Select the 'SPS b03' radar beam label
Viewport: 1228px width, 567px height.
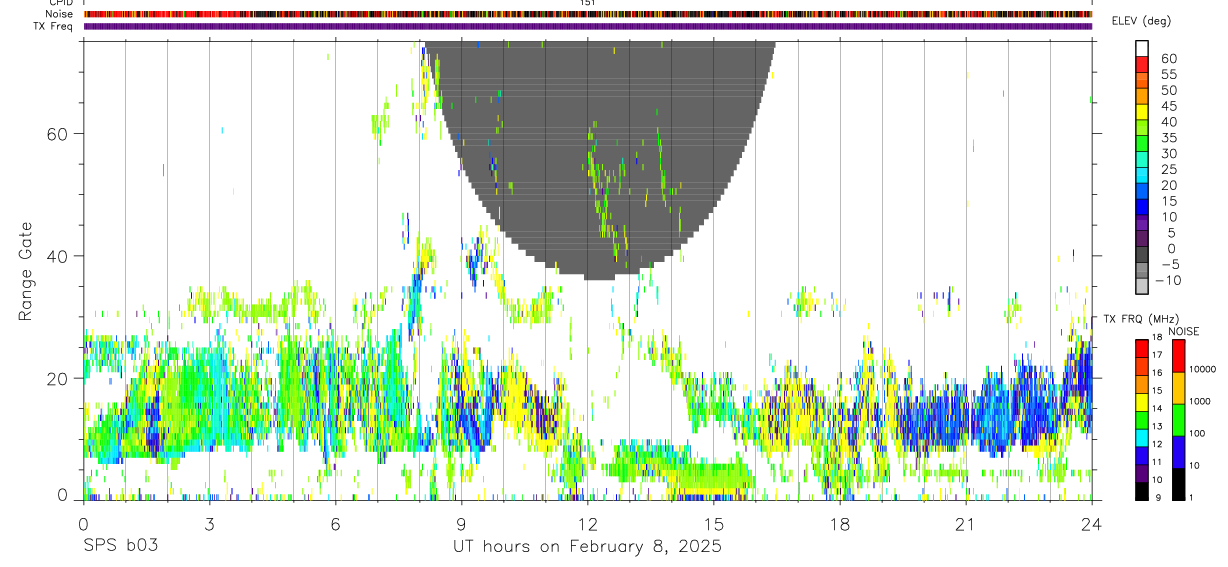tap(120, 547)
